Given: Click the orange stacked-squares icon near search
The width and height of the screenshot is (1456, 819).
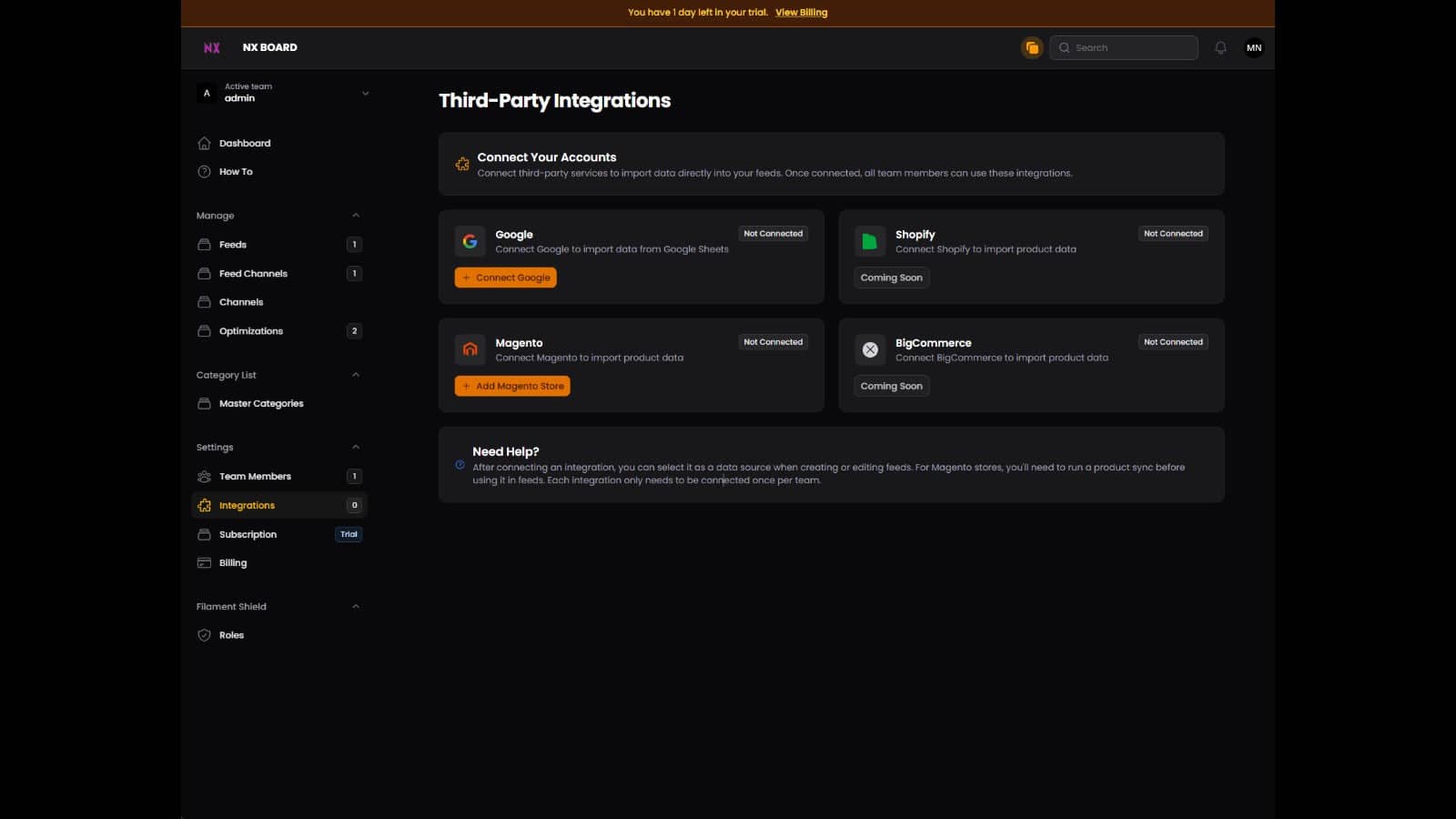Looking at the screenshot, I should [x=1032, y=47].
